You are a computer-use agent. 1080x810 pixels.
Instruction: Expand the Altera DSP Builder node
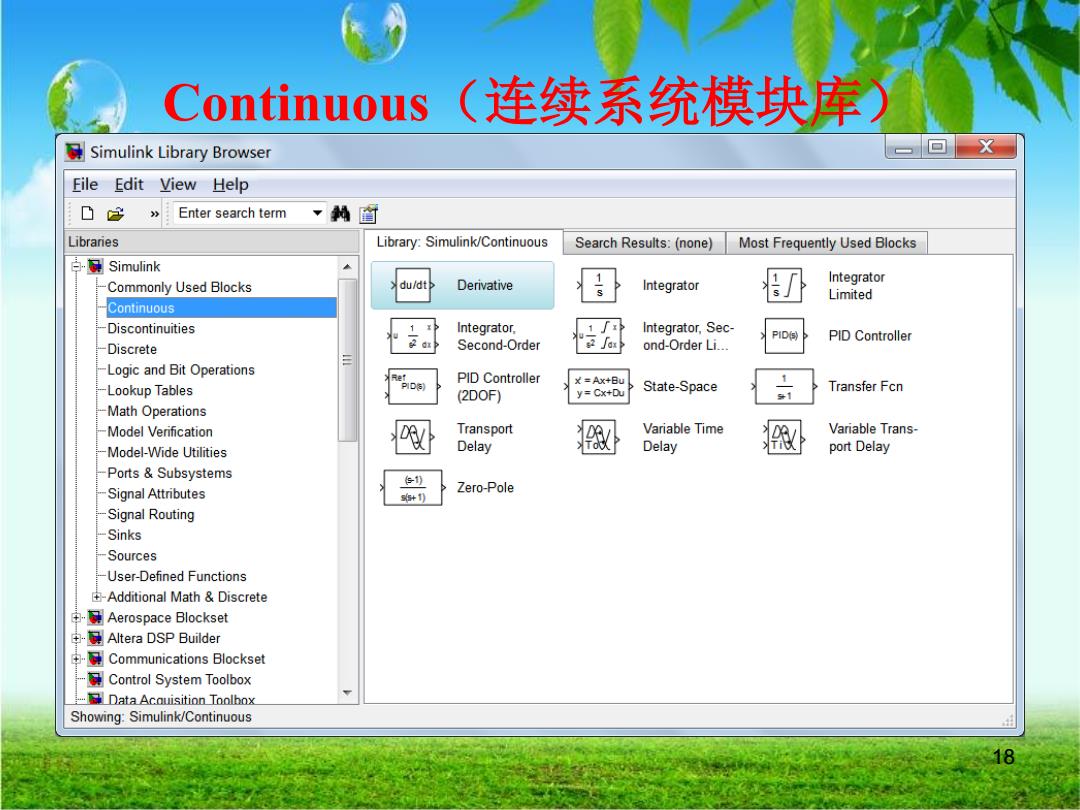click(77, 638)
